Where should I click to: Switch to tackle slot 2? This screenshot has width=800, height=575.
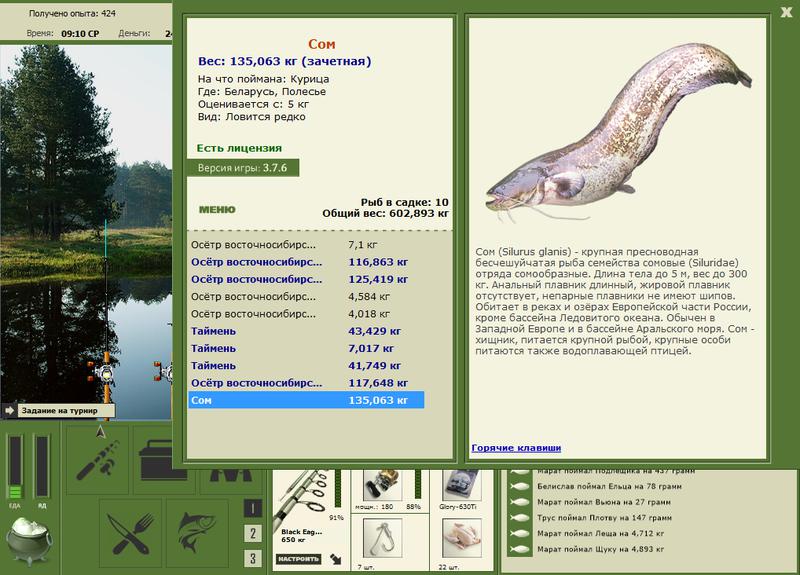coord(253,533)
